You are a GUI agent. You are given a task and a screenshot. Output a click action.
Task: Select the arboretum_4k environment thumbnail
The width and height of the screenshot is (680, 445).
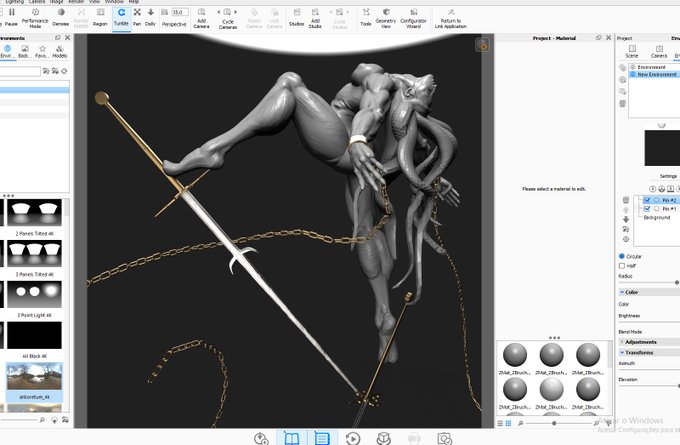[34, 376]
